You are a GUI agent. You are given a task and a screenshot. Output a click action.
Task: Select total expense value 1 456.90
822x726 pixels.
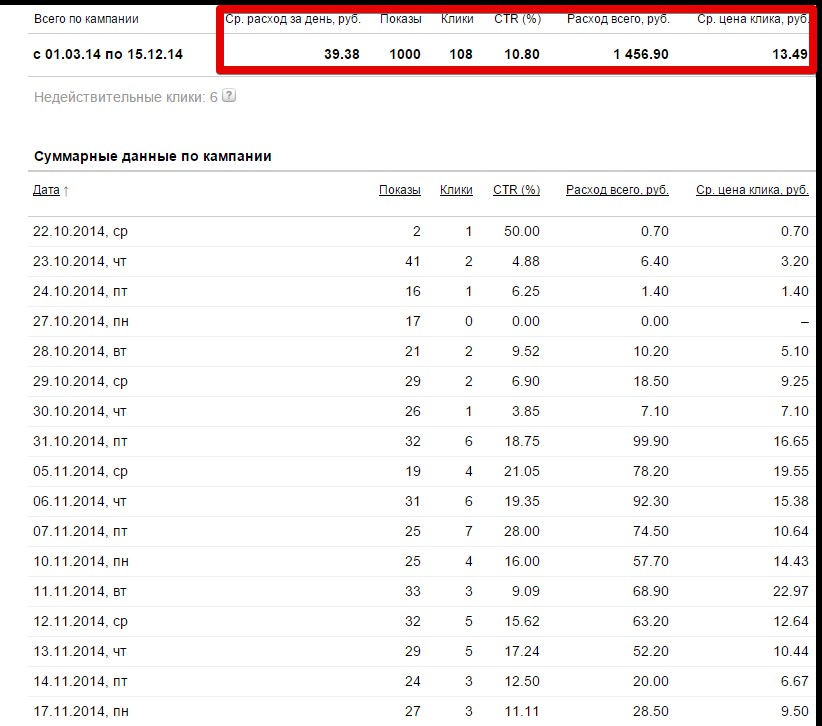[641, 55]
